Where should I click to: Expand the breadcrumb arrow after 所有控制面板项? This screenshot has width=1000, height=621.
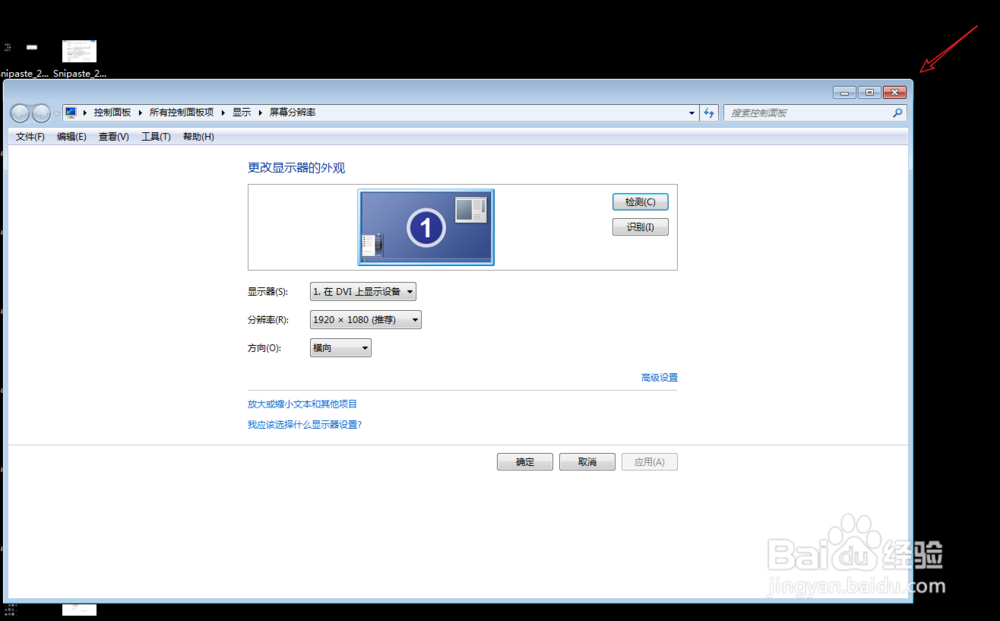[223, 112]
